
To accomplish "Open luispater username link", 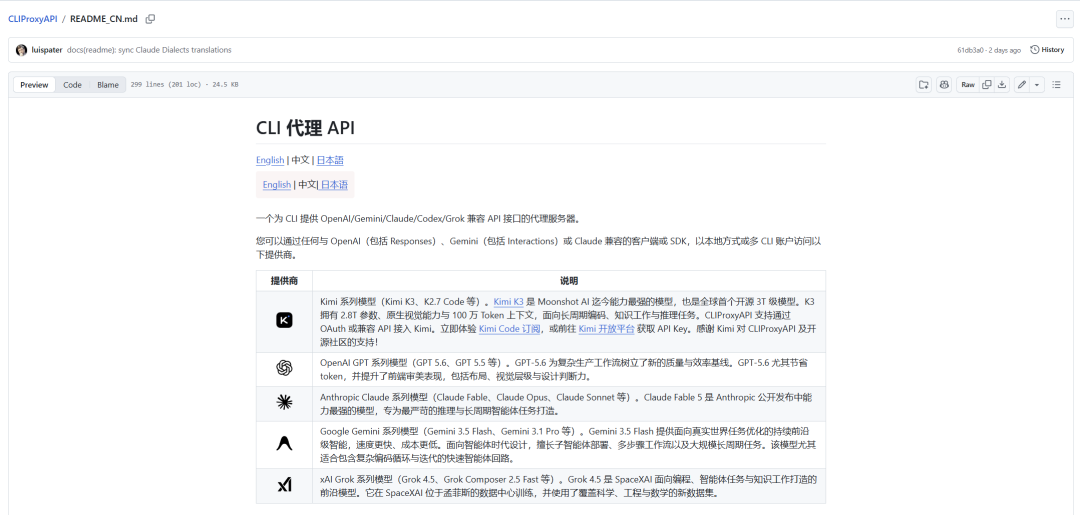I will coord(48,50).
